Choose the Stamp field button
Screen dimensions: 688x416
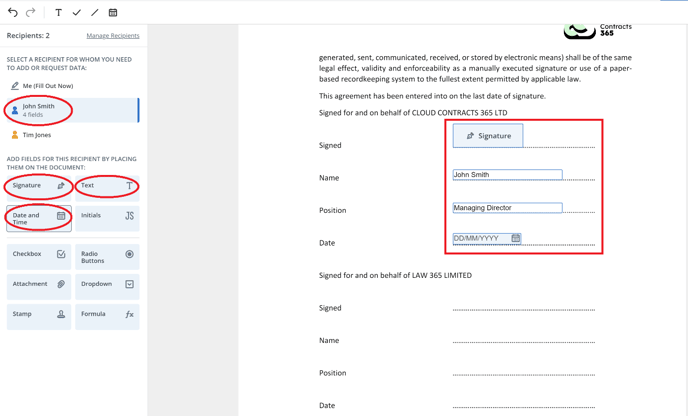pyautogui.click(x=39, y=317)
